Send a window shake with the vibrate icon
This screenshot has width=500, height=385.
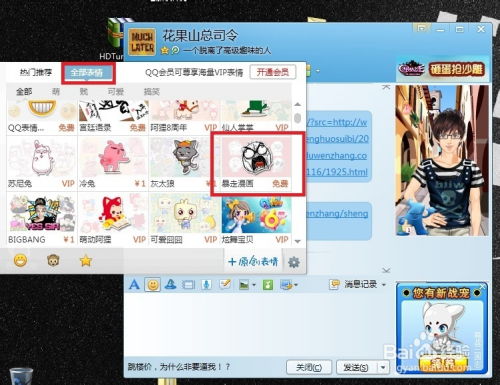[x=188, y=285]
